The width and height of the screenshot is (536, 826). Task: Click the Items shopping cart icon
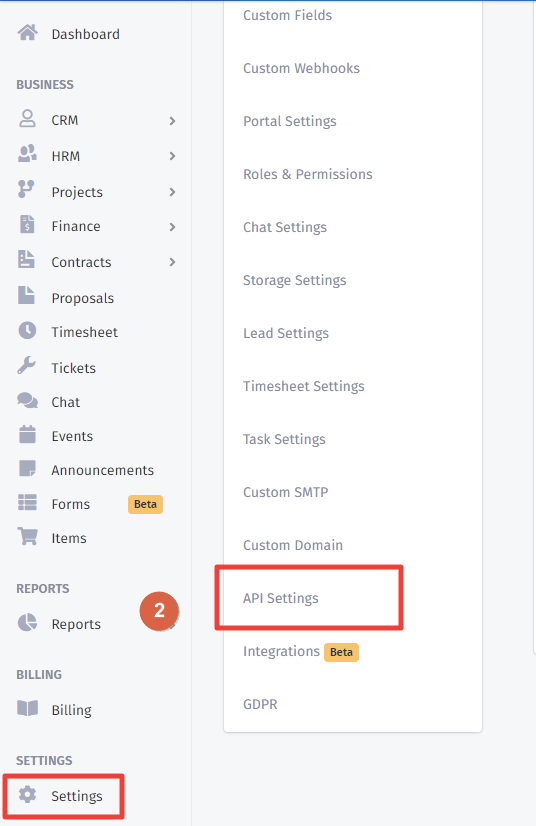27,536
